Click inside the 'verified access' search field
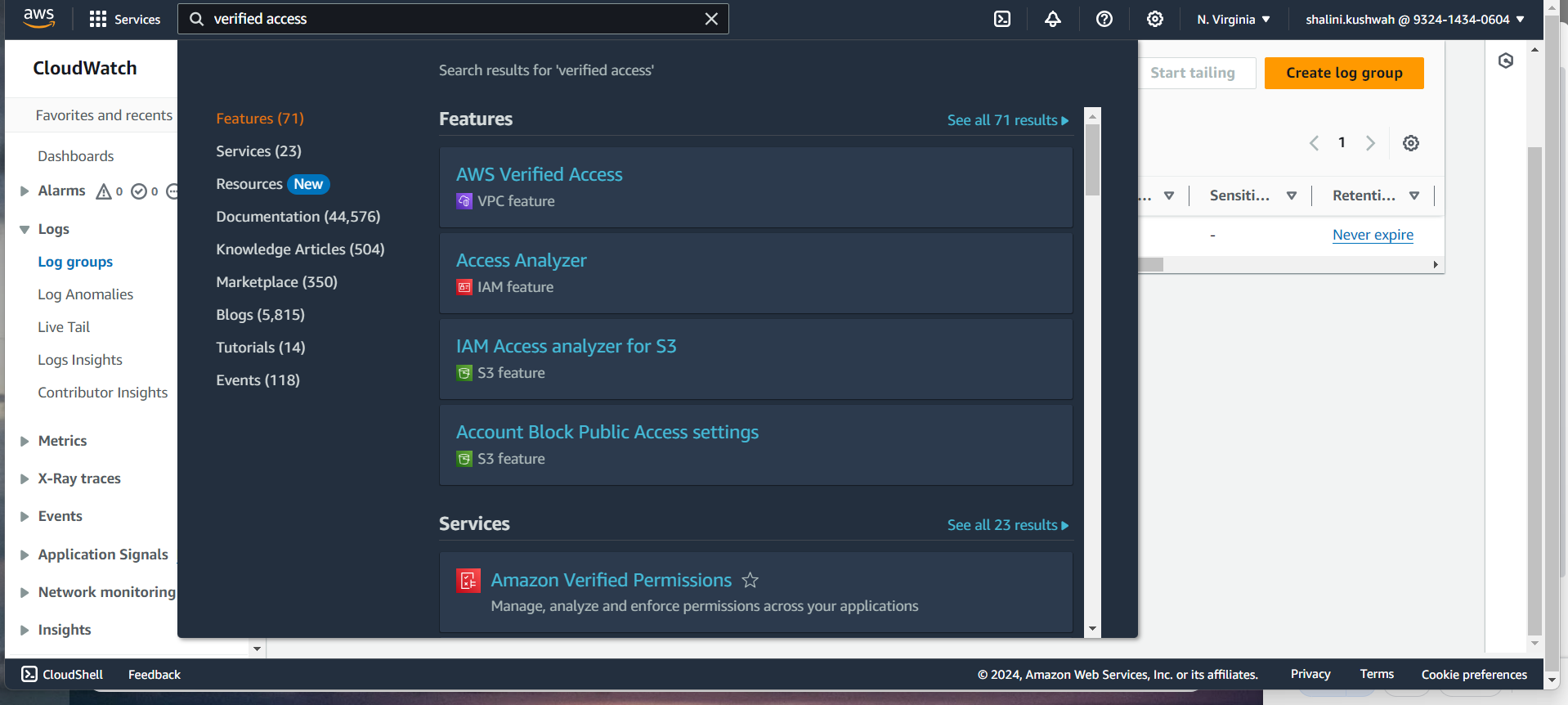Screen dimensions: 1568x705 pos(454,19)
